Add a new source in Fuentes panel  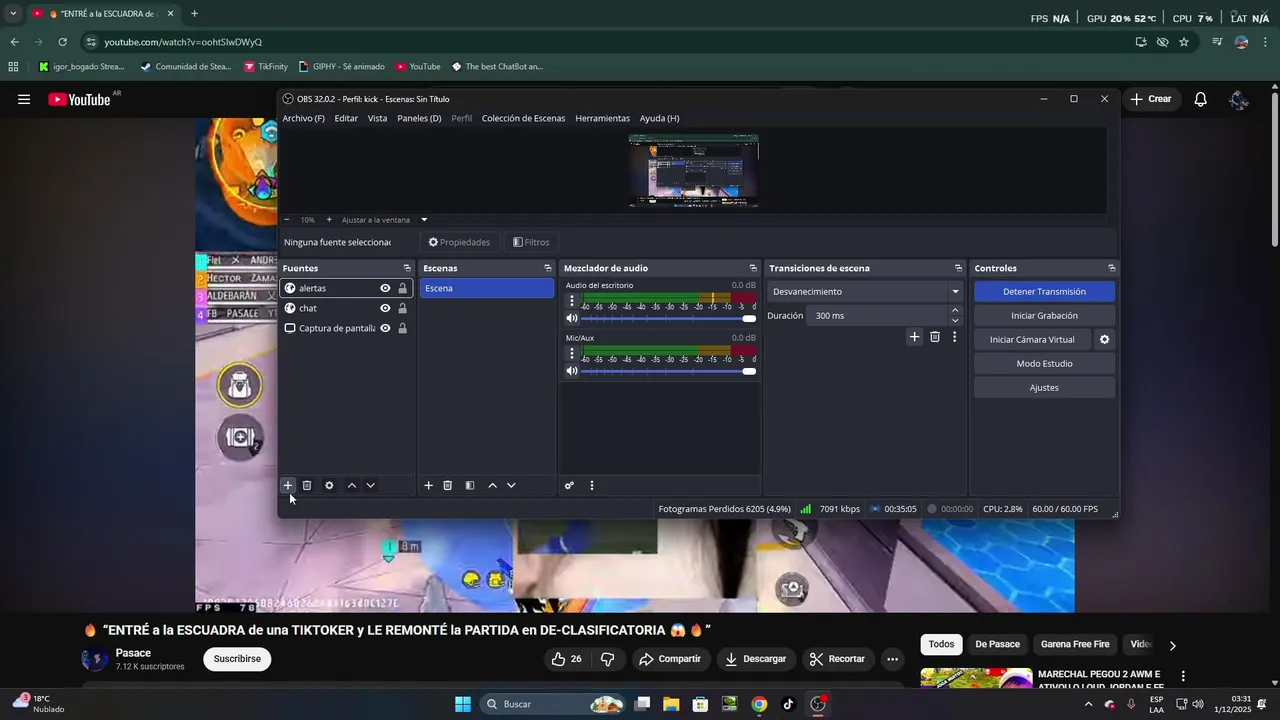(x=288, y=485)
